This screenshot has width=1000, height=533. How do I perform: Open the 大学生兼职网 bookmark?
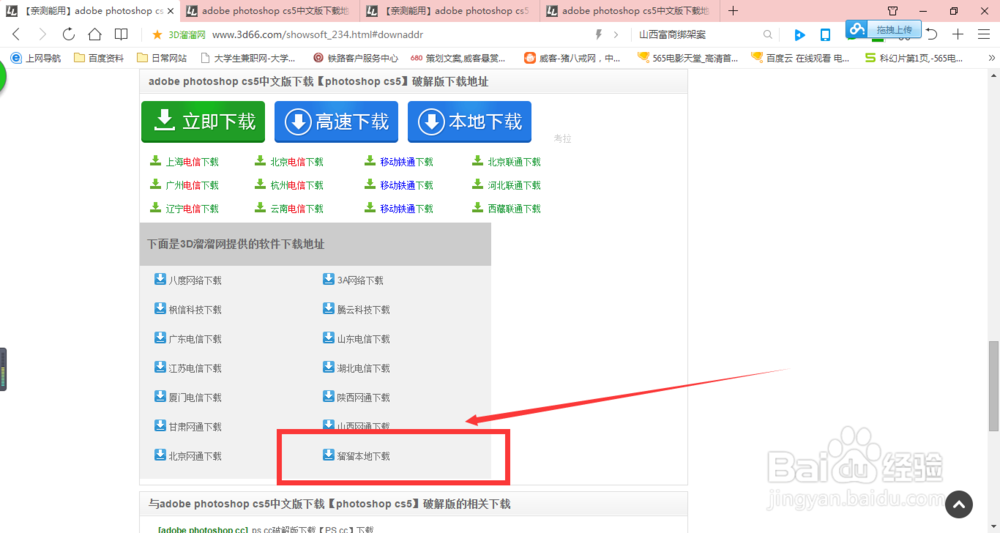click(248, 58)
